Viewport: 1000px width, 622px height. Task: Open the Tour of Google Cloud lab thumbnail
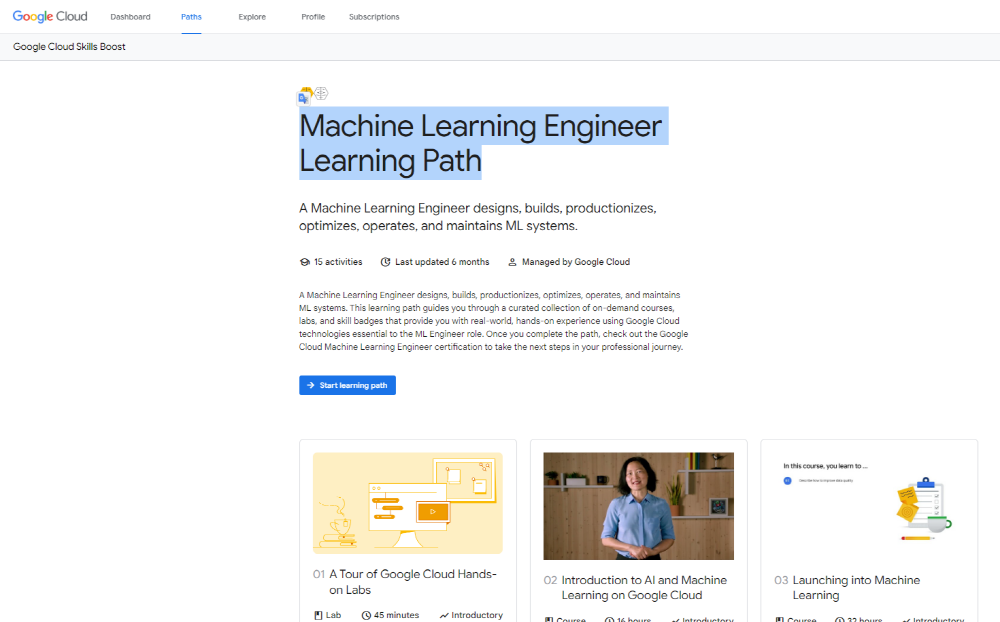[408, 503]
